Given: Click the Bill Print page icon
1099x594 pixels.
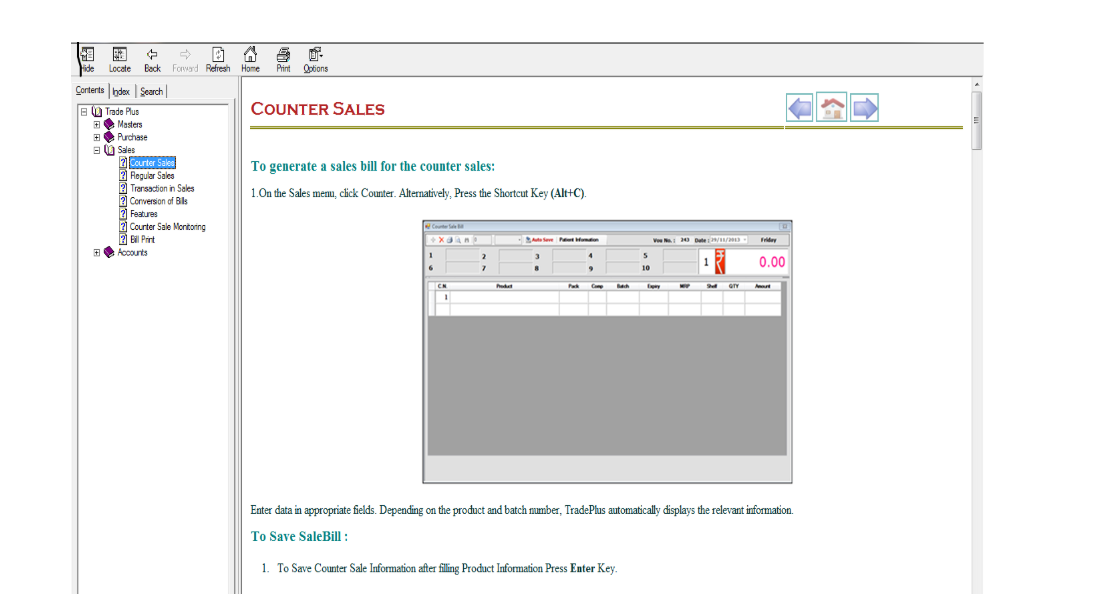Looking at the screenshot, I should point(123,240).
